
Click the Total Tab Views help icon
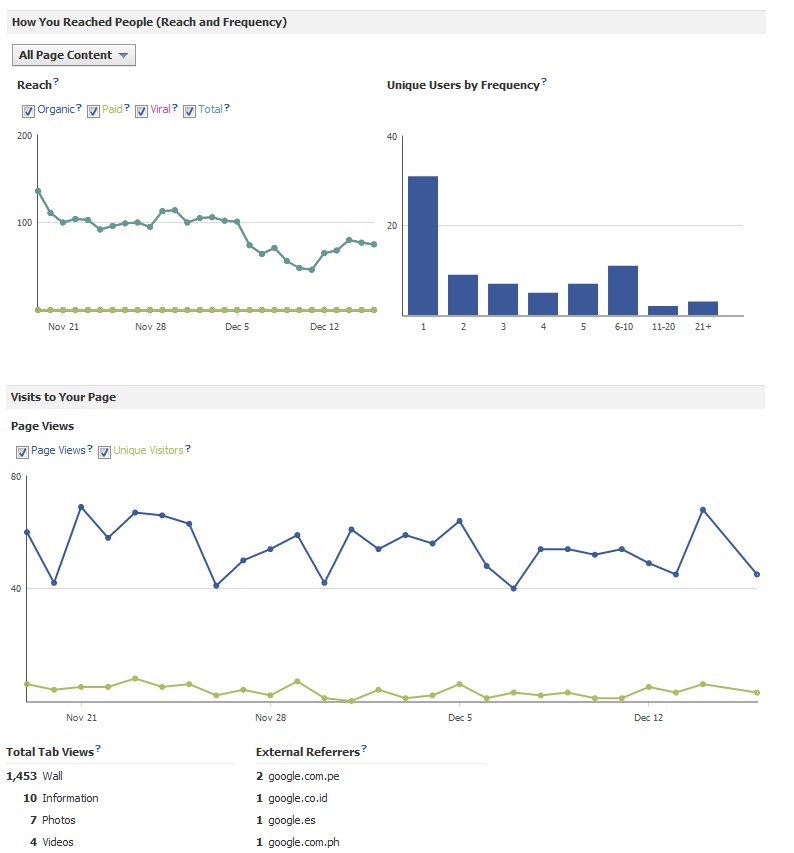[x=97, y=748]
